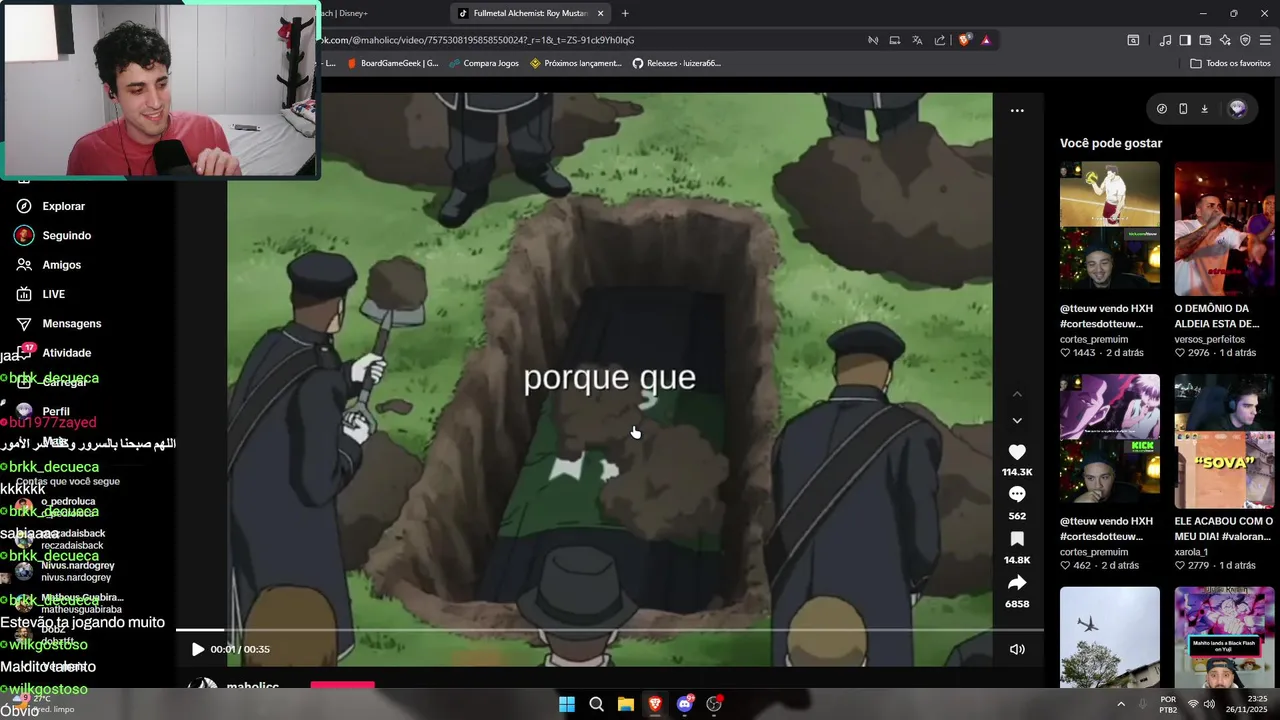Screen dimensions: 1280x720
Task: Close the Fullmetal Alchemist tab
Action: (600, 13)
